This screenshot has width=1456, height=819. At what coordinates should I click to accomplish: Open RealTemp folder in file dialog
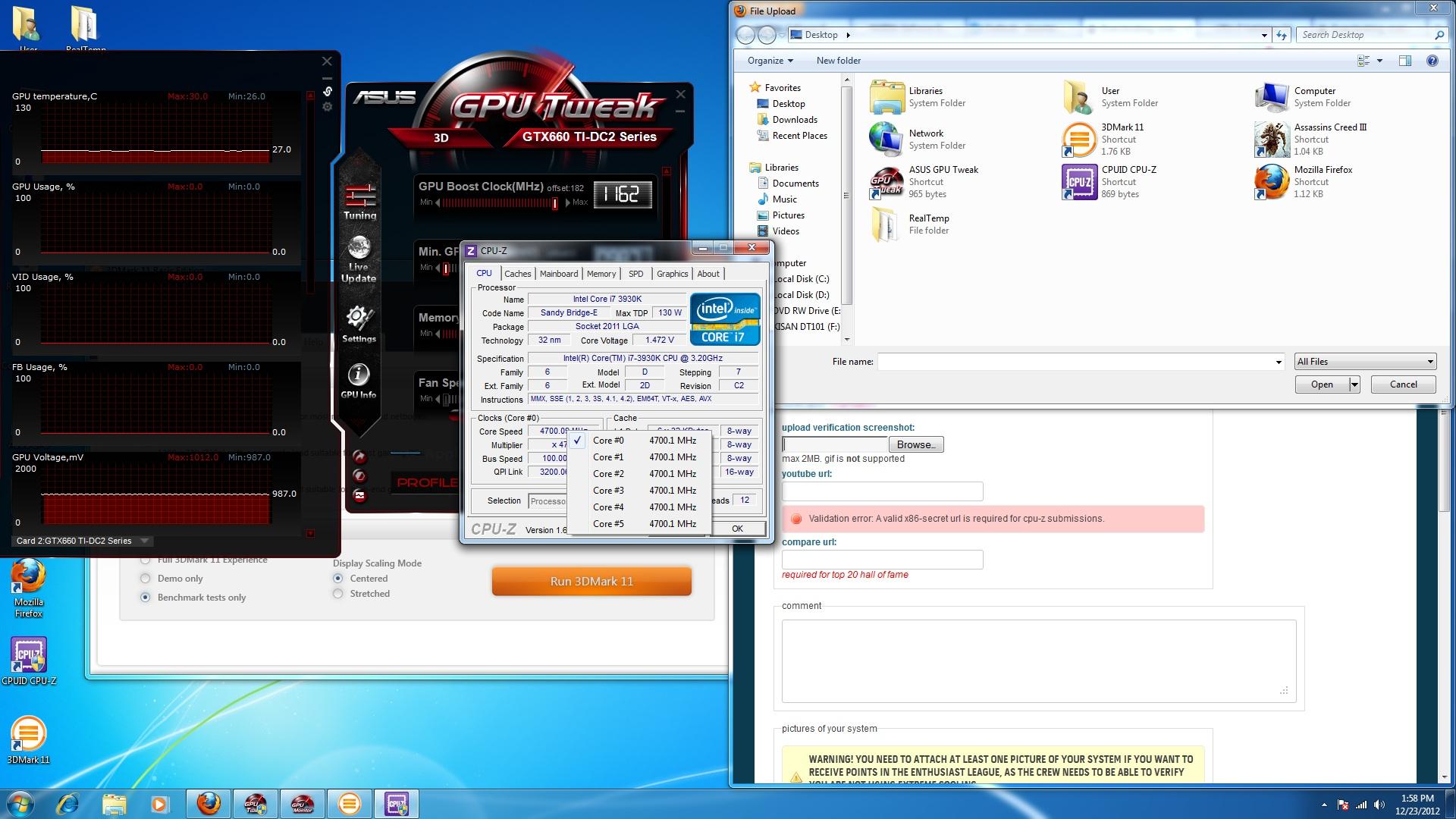point(910,224)
